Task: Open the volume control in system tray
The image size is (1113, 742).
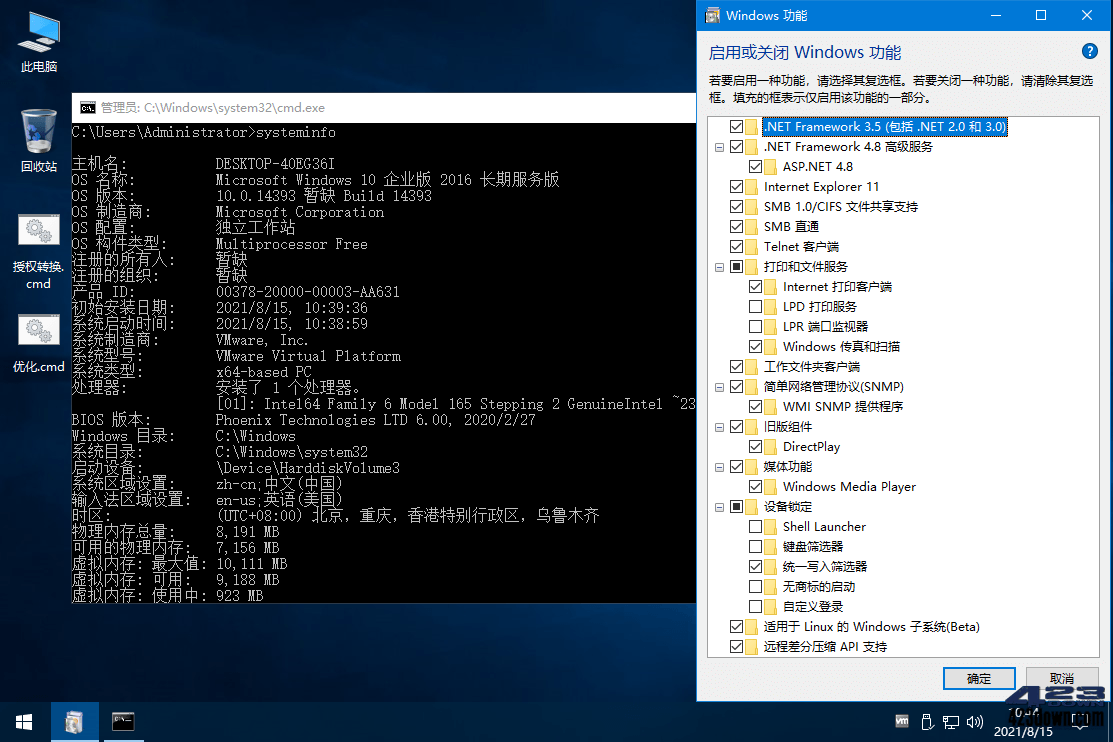Action: [975, 721]
